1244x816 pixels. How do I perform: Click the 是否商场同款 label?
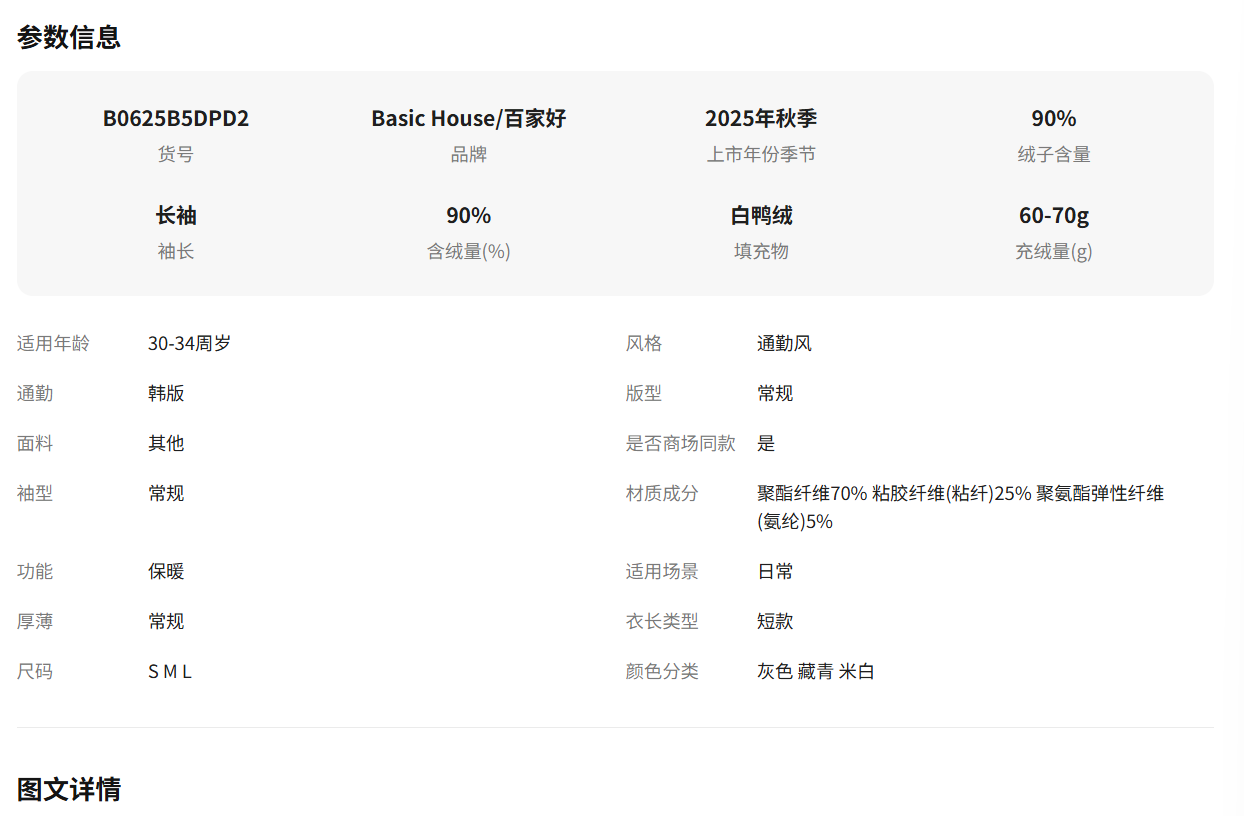click(680, 443)
